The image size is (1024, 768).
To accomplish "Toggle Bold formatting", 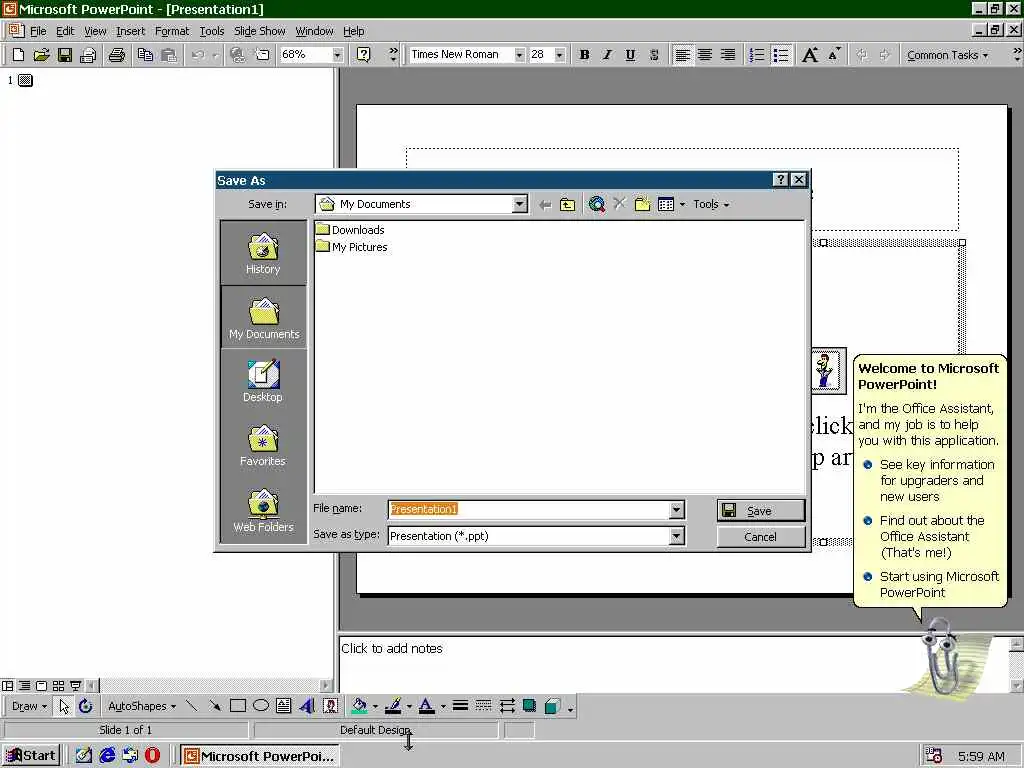I will (584, 55).
